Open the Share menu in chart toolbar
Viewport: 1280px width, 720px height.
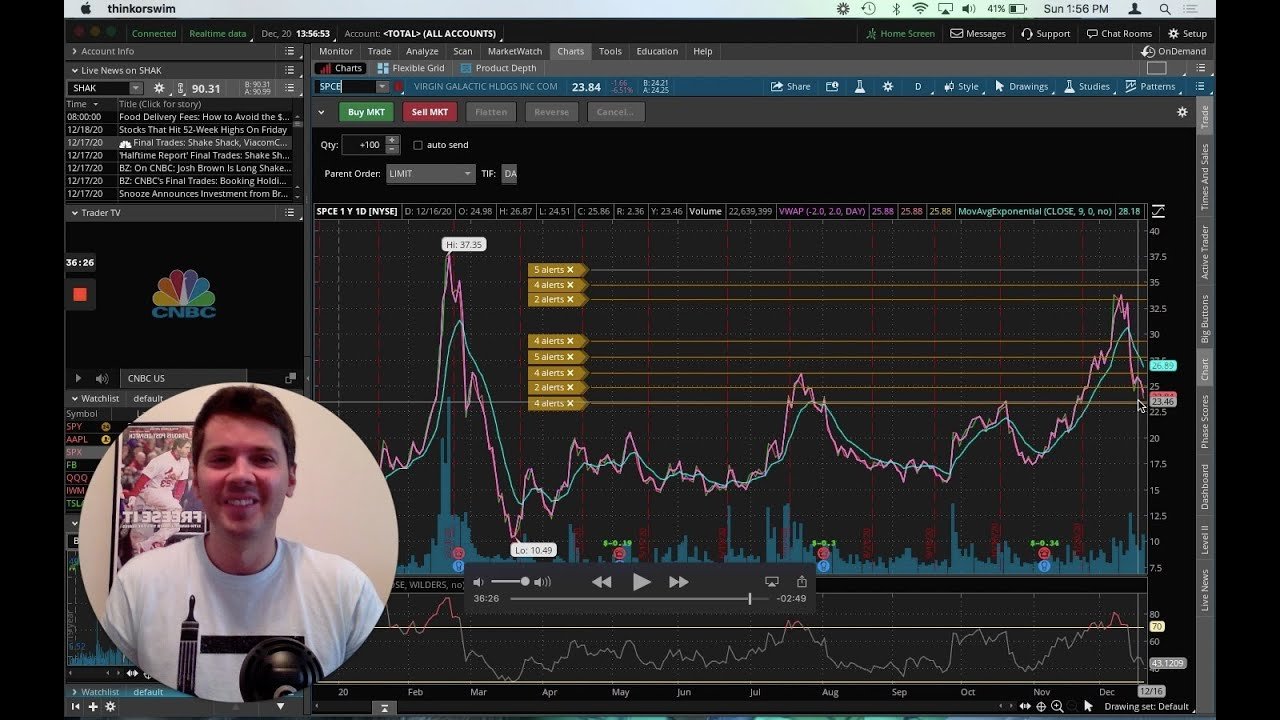[790, 87]
